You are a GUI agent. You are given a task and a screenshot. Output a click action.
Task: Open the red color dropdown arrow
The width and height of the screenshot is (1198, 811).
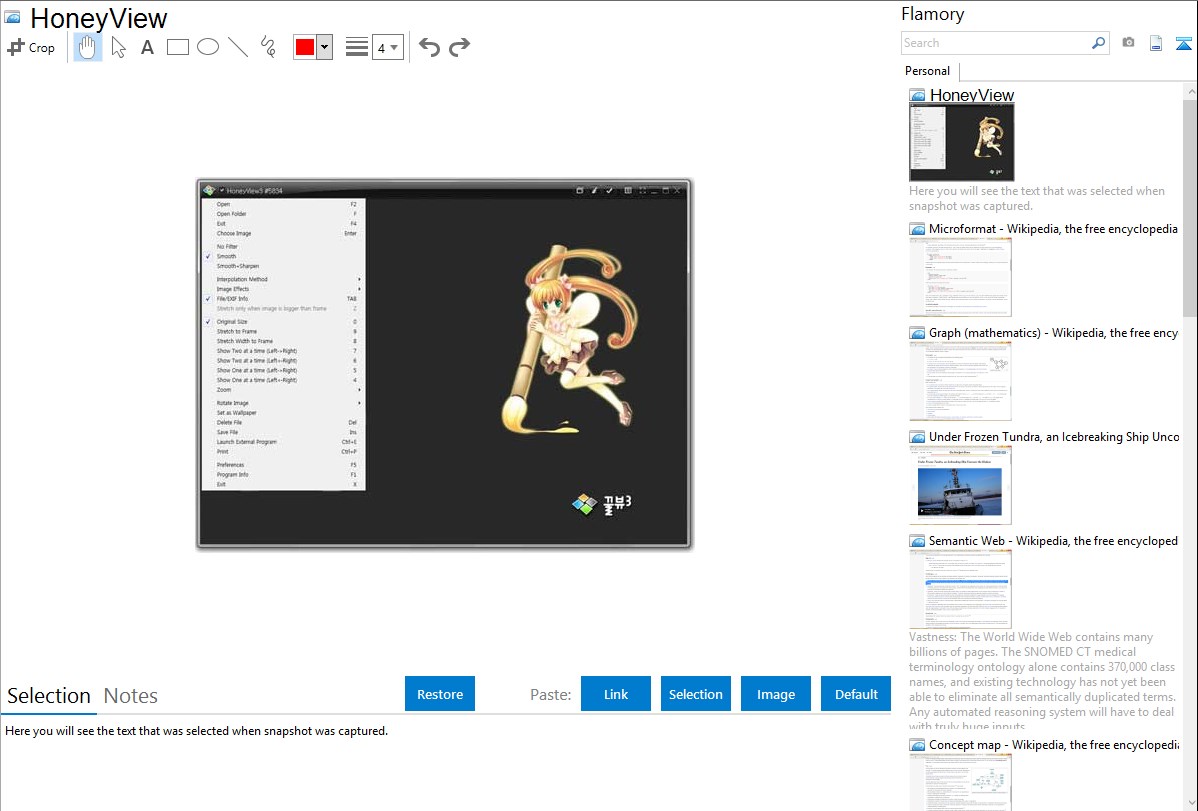tap(324, 47)
